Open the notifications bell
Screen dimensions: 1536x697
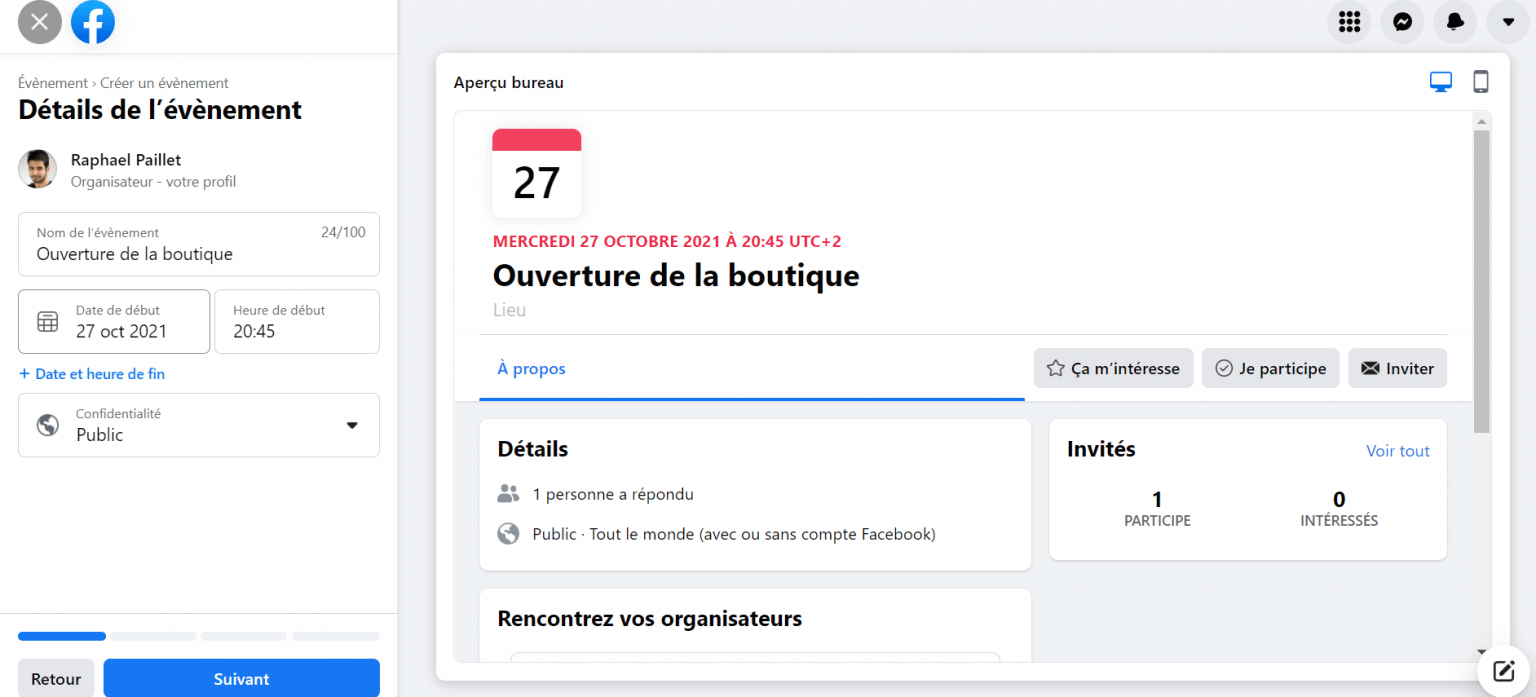(x=1455, y=22)
